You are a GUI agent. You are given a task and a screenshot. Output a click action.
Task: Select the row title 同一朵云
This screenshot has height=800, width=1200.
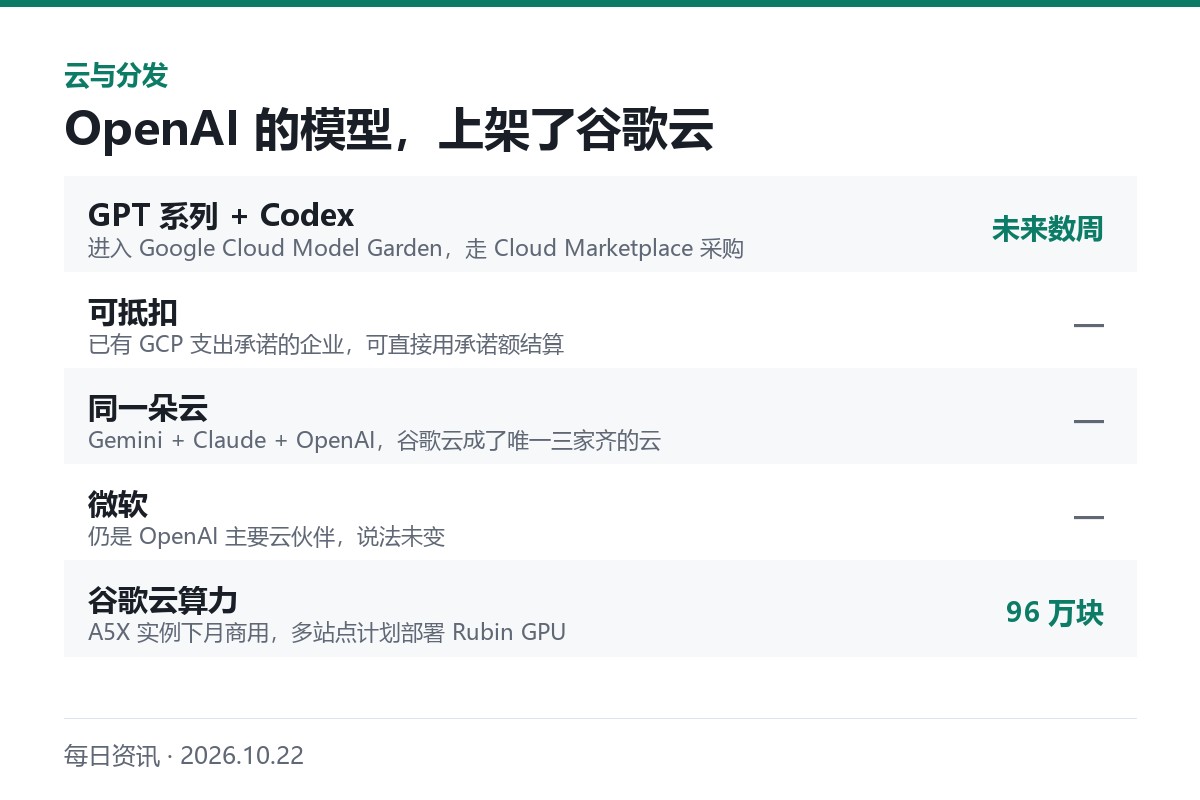(x=148, y=408)
